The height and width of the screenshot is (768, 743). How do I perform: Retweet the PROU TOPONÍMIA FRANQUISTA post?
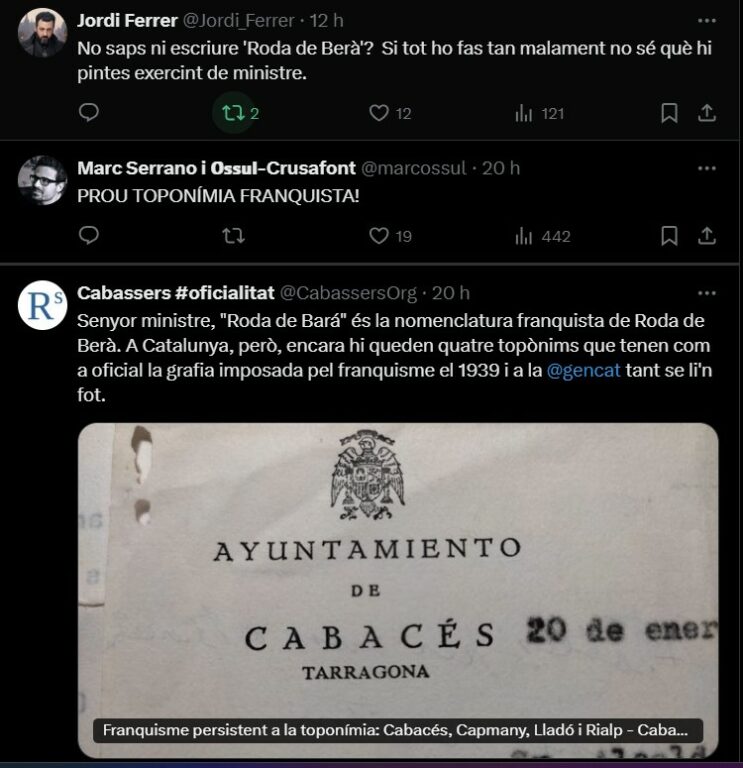tap(234, 236)
